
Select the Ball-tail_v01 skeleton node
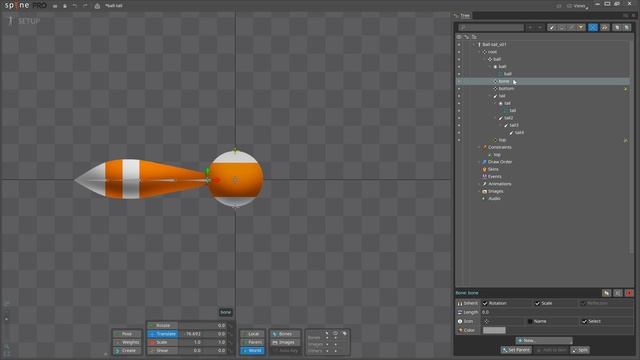(494, 44)
